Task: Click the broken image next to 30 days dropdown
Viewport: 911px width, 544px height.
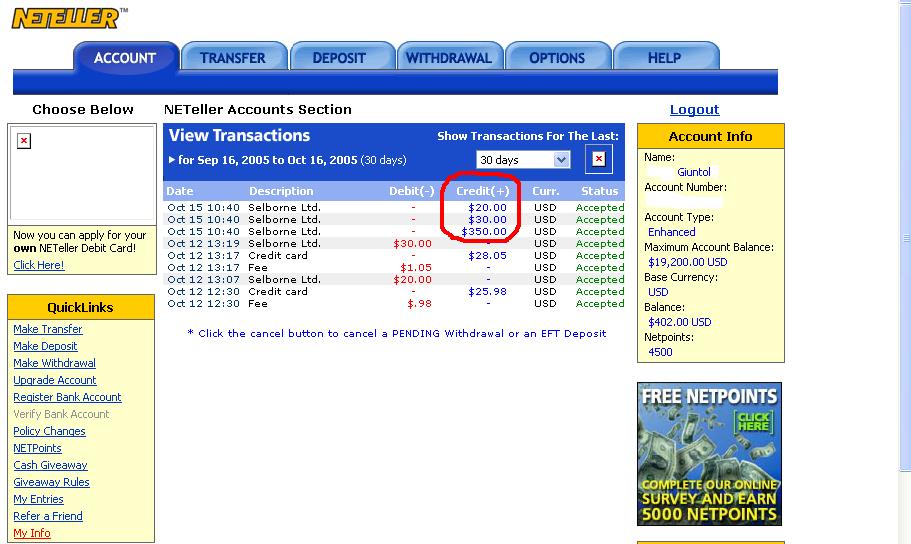Action: point(599,159)
